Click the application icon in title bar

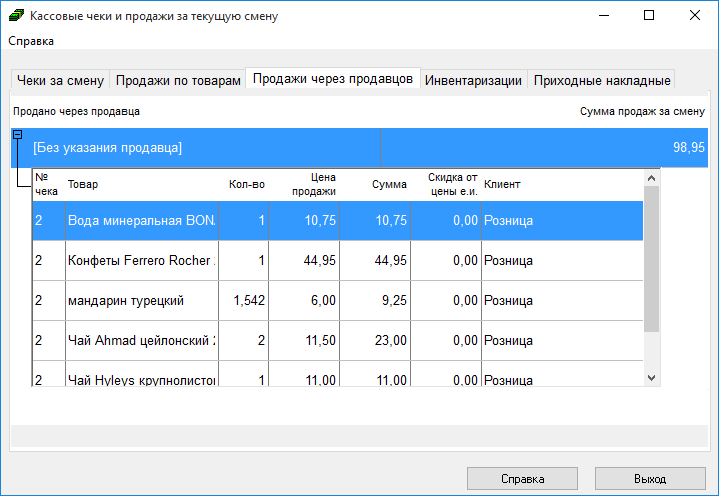tap(17, 16)
